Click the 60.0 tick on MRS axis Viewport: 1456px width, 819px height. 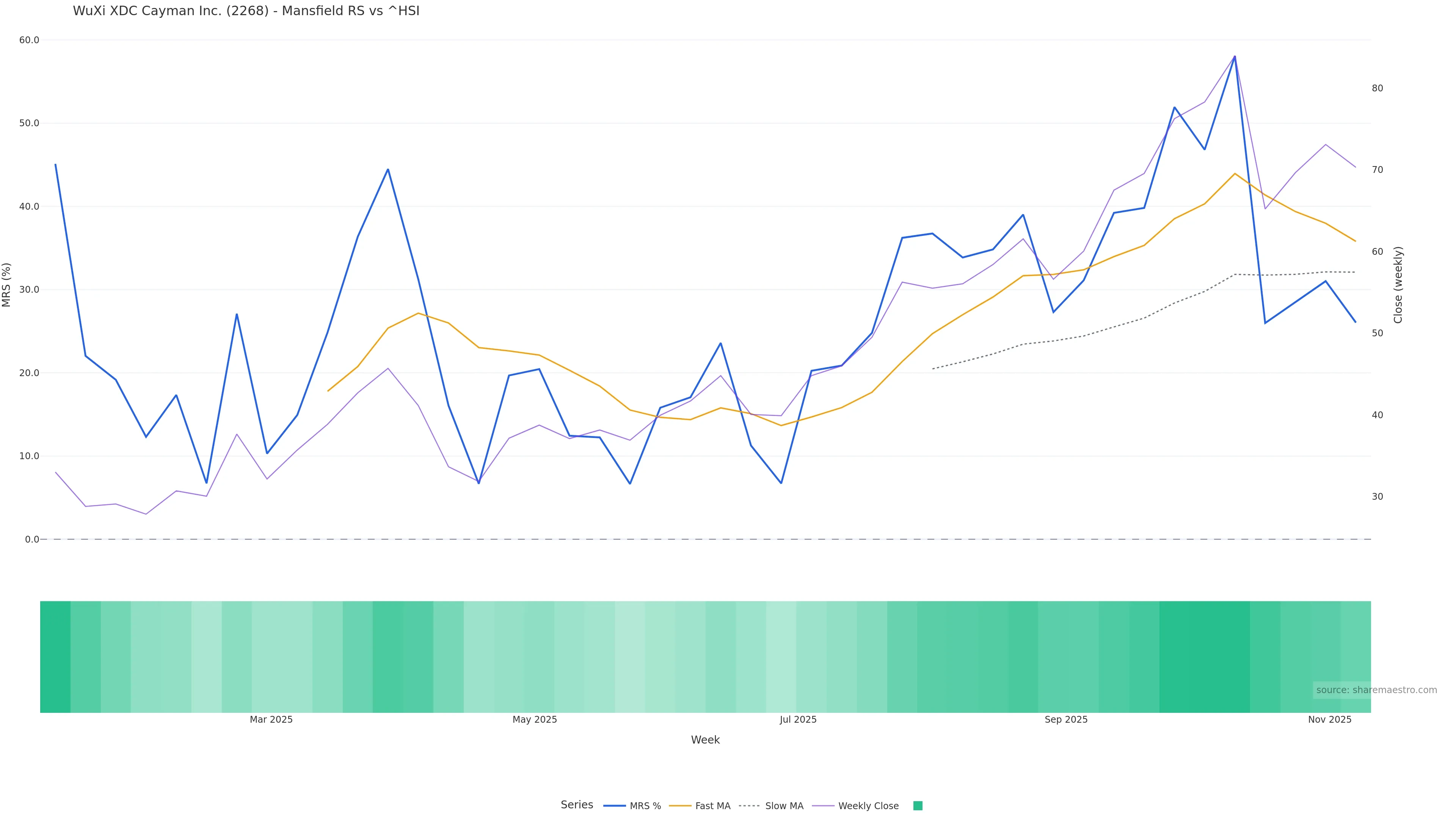coord(30,40)
